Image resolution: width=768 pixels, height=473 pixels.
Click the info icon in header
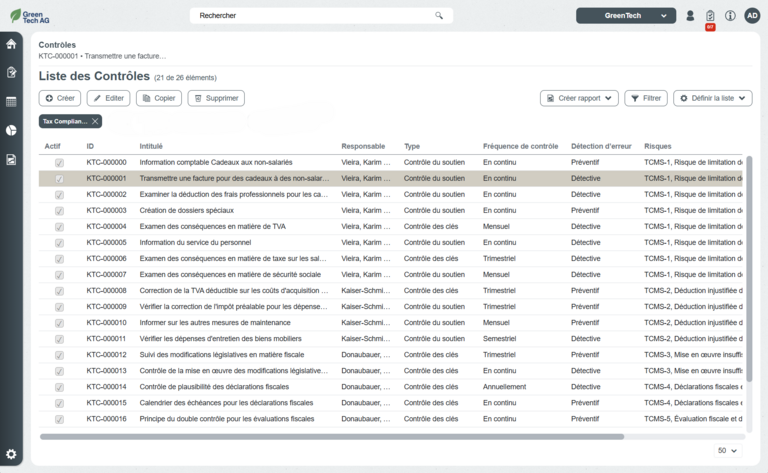pyautogui.click(x=730, y=16)
